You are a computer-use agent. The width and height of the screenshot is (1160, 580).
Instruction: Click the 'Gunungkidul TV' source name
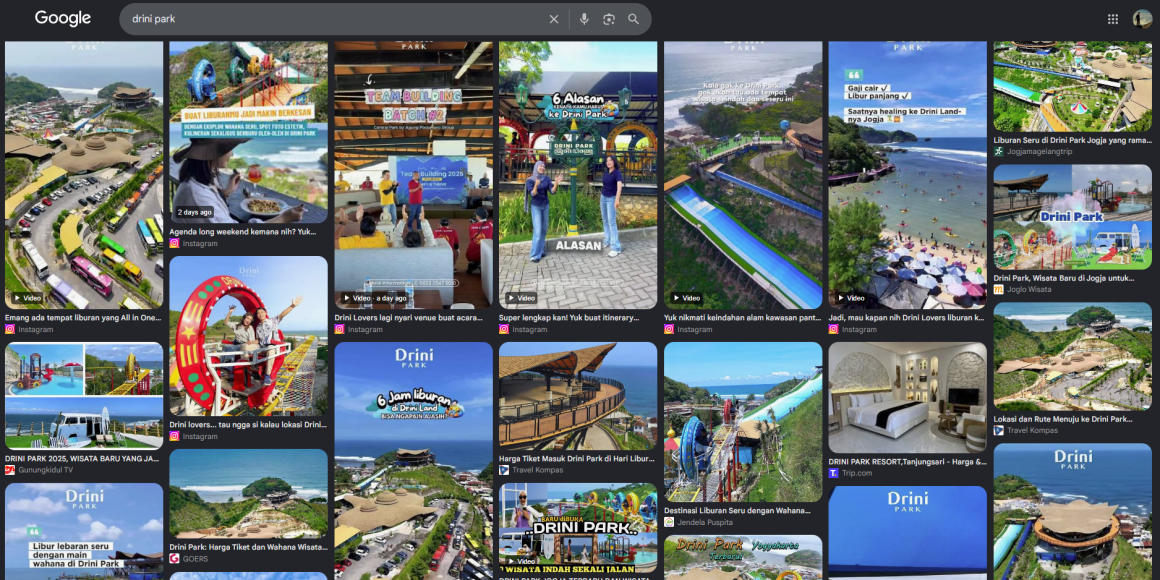46,470
